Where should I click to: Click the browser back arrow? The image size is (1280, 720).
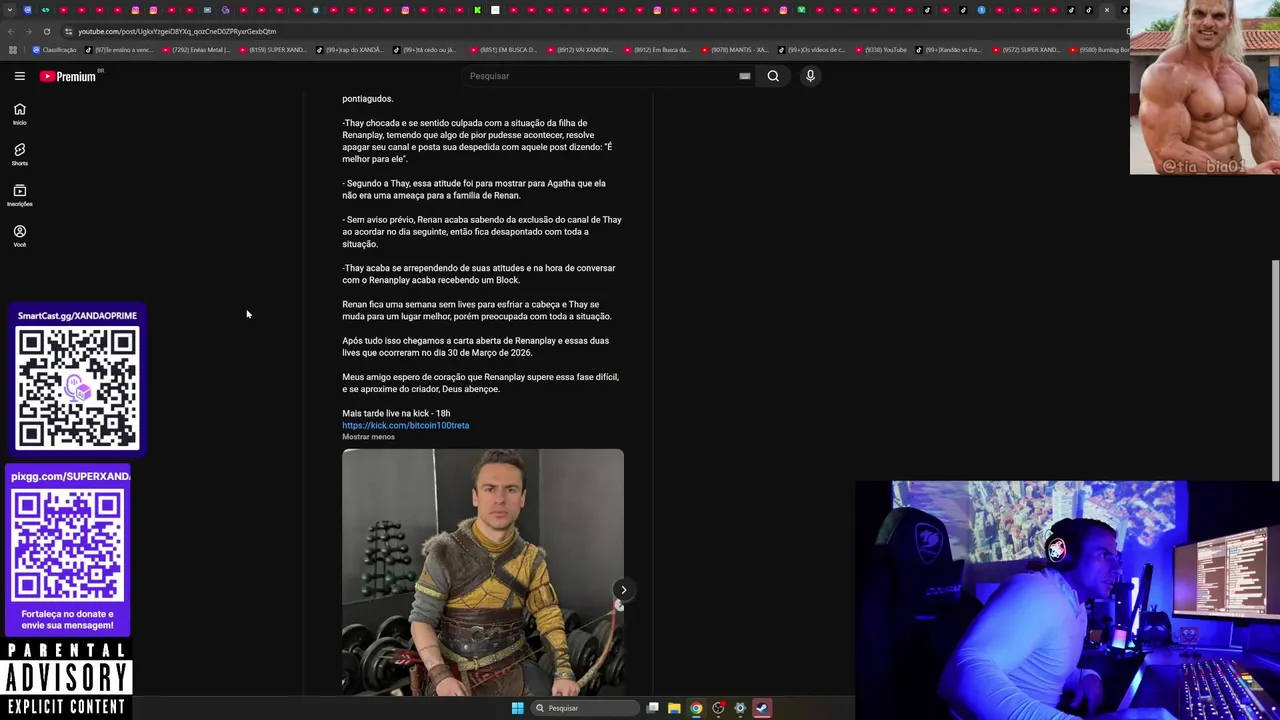pos(11,31)
